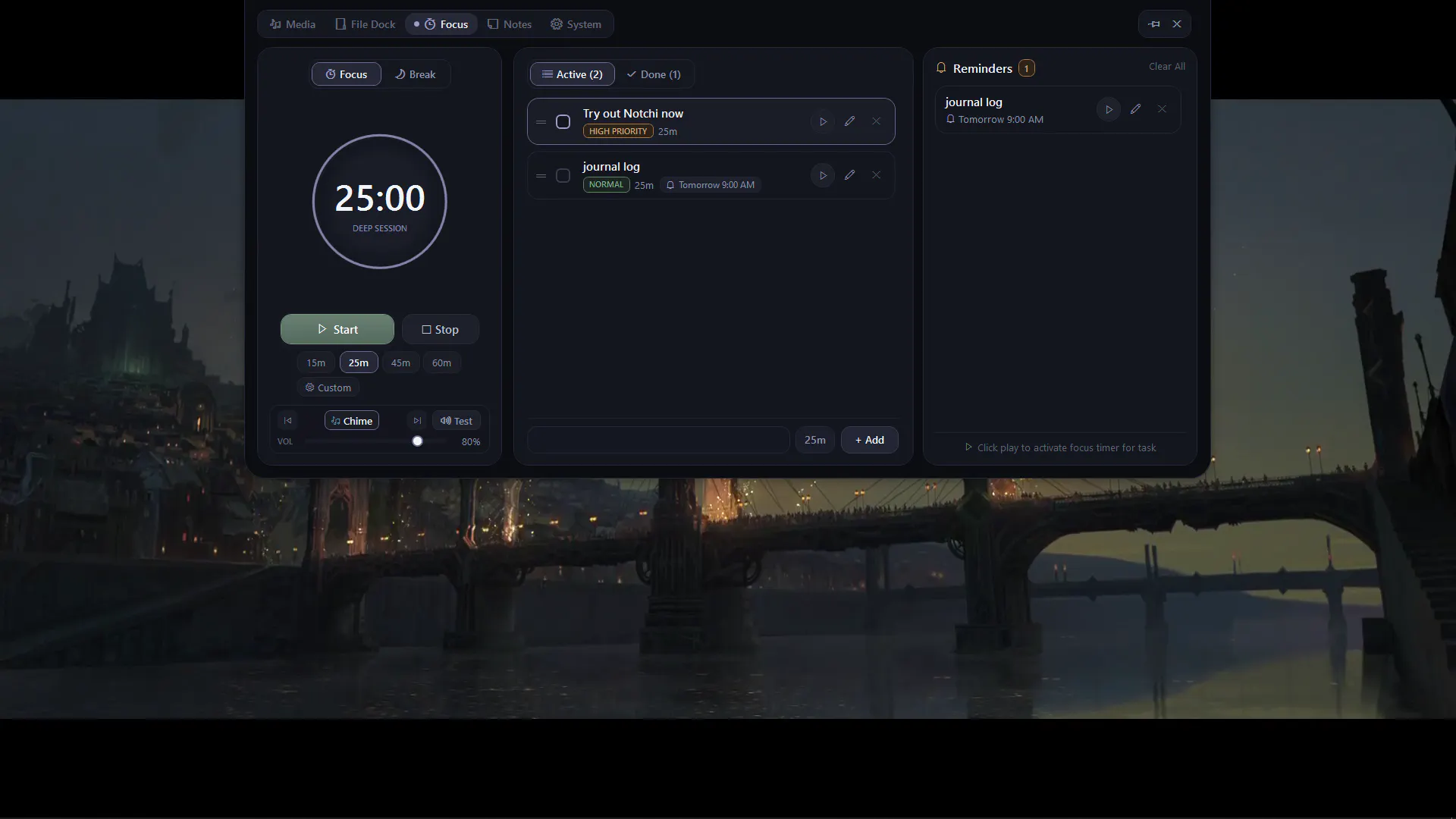This screenshot has width=1456, height=819.
Task: Go to previous alert sound
Action: pos(287,421)
